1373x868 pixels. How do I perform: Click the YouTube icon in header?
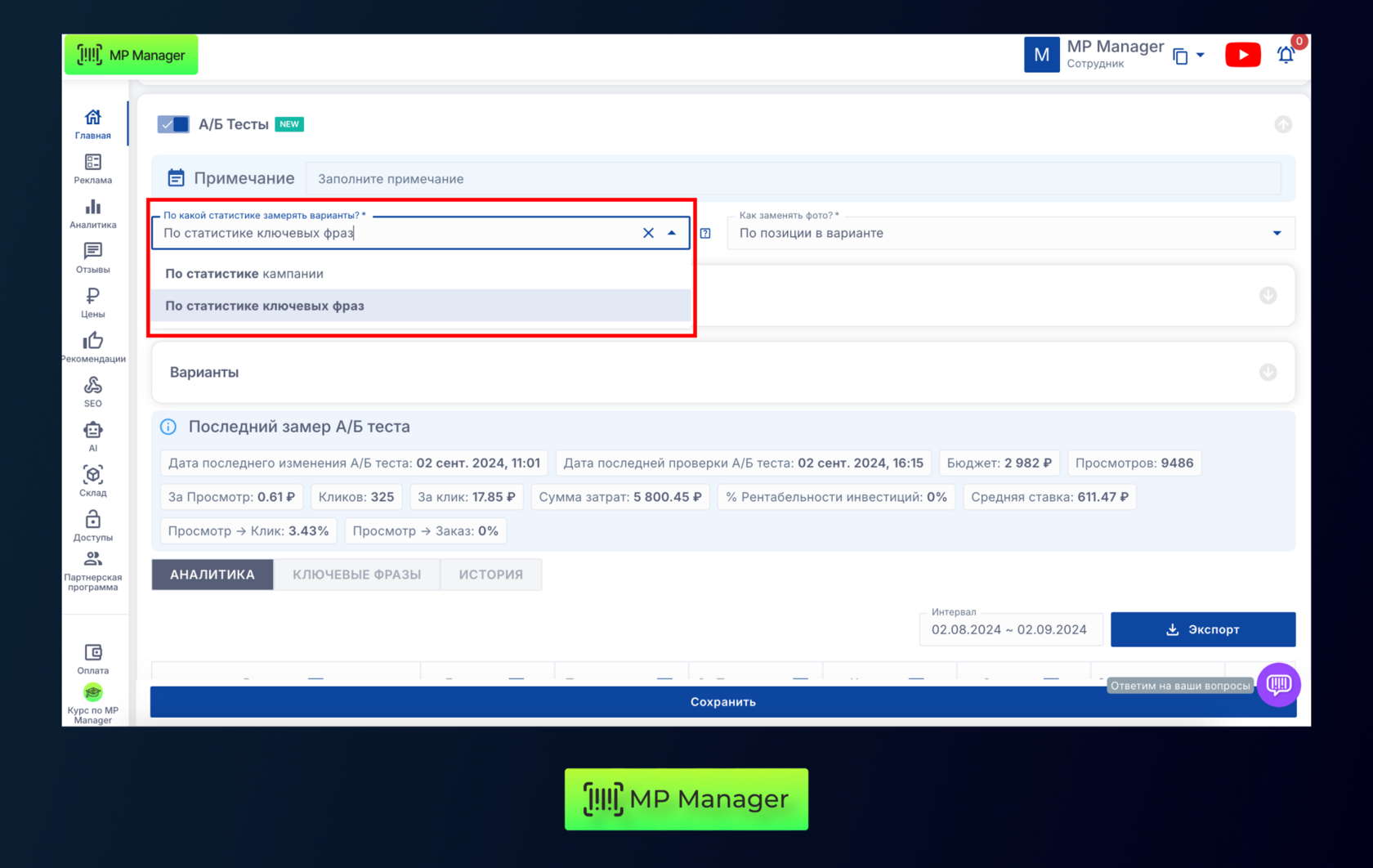(1242, 55)
